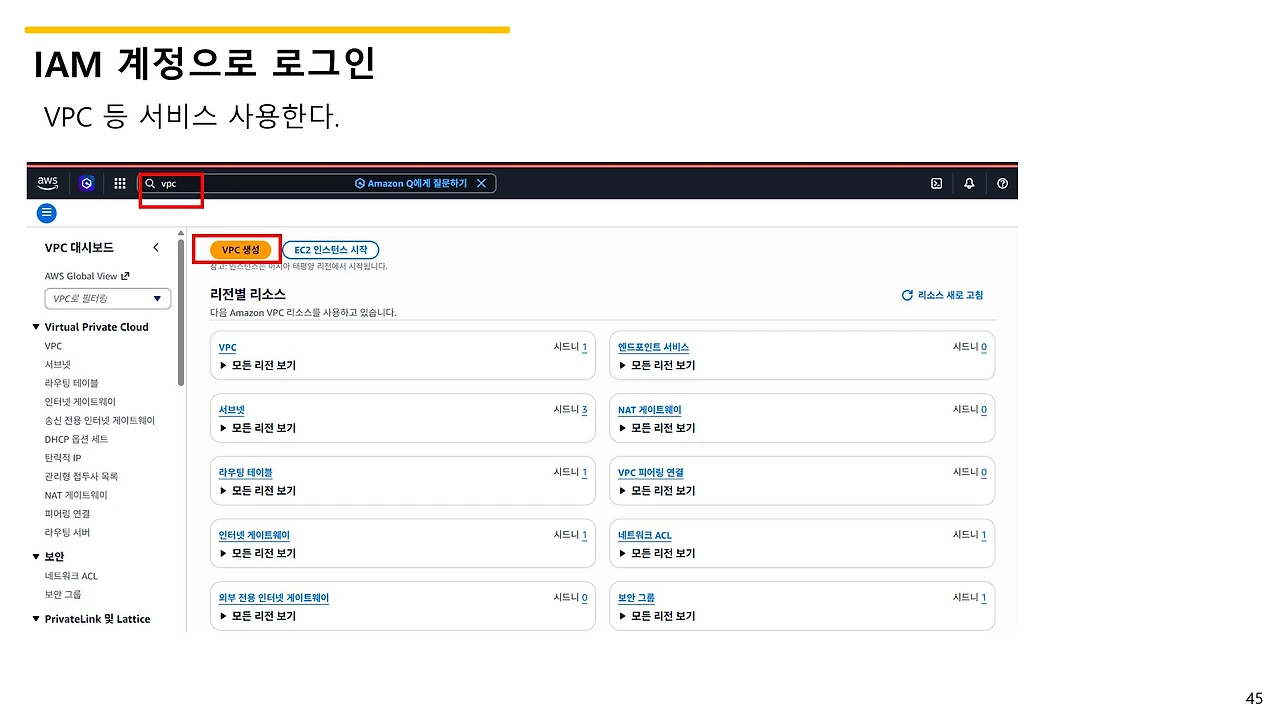Collapse the Virtual Private Cloud section
Image resolution: width=1280 pixels, height=720 pixels.
coord(36,327)
